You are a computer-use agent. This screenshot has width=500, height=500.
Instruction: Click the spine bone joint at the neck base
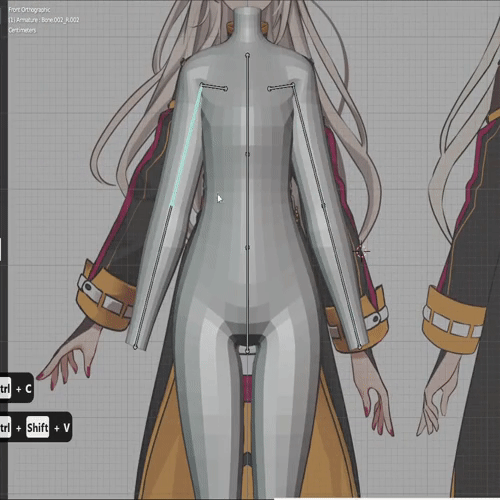pyautogui.click(x=247, y=55)
